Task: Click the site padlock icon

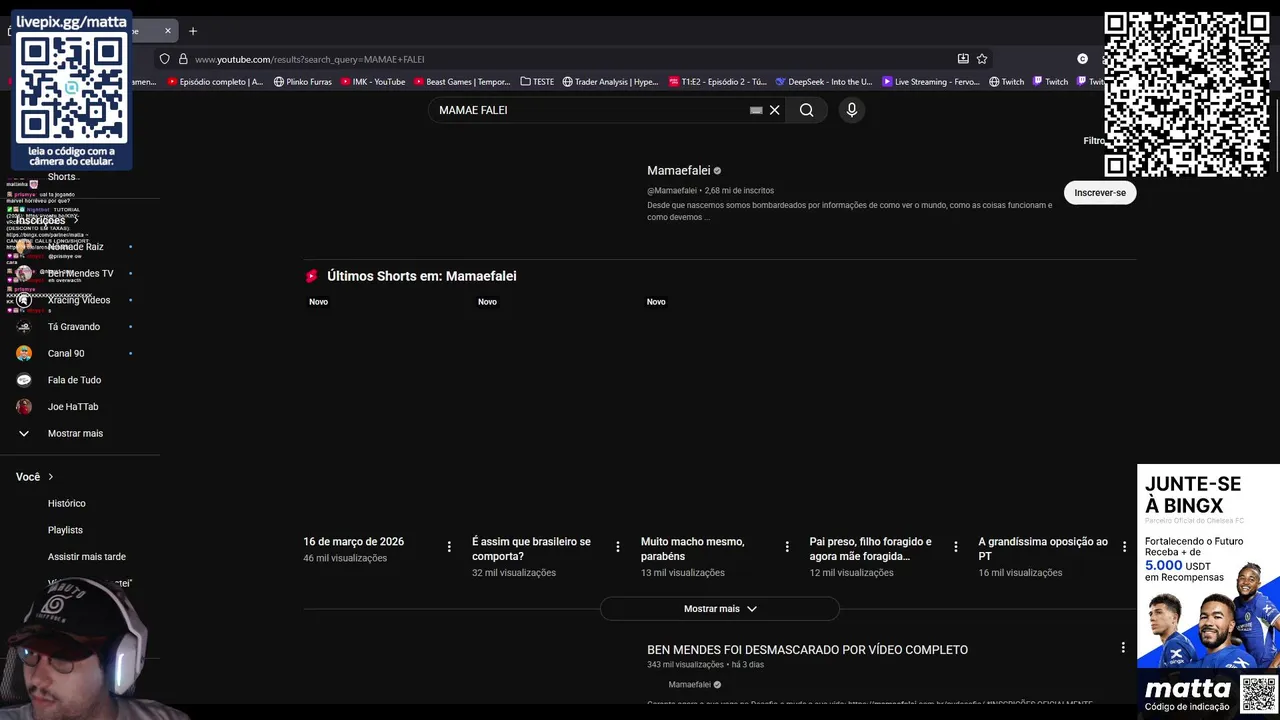Action: (183, 59)
